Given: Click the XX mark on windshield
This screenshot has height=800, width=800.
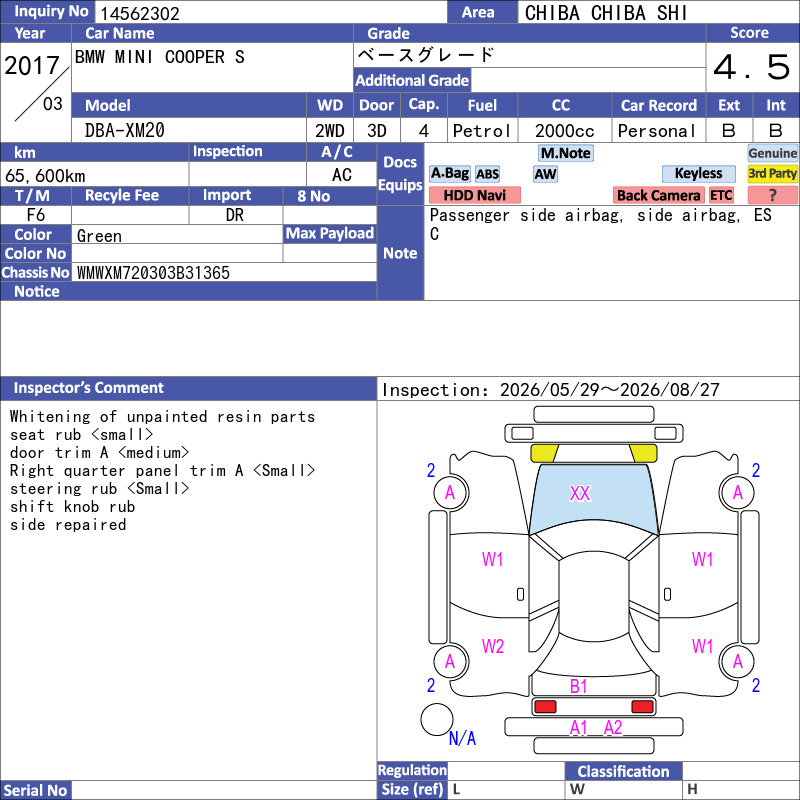Looking at the screenshot, I should pyautogui.click(x=580, y=493).
